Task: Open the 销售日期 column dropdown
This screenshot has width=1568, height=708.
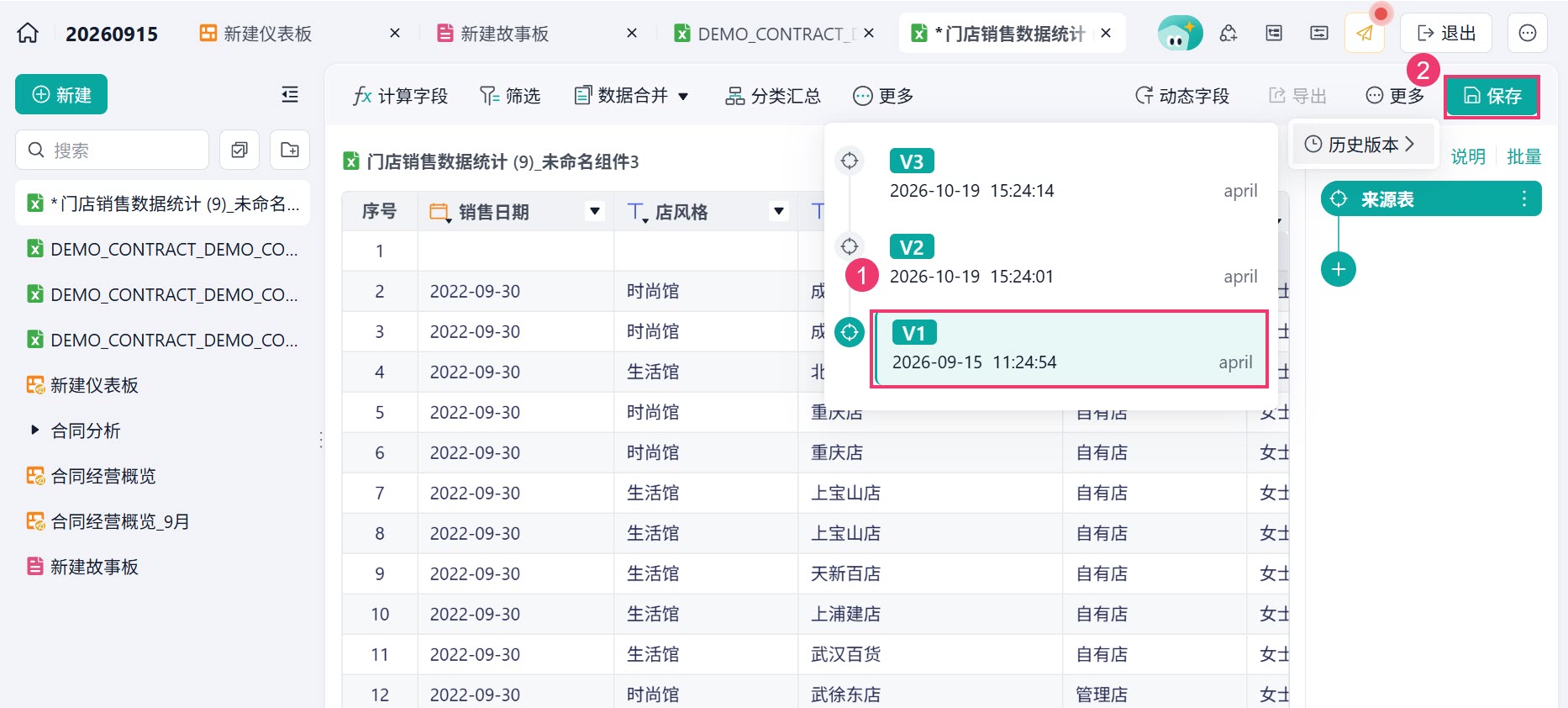Action: pos(595,211)
